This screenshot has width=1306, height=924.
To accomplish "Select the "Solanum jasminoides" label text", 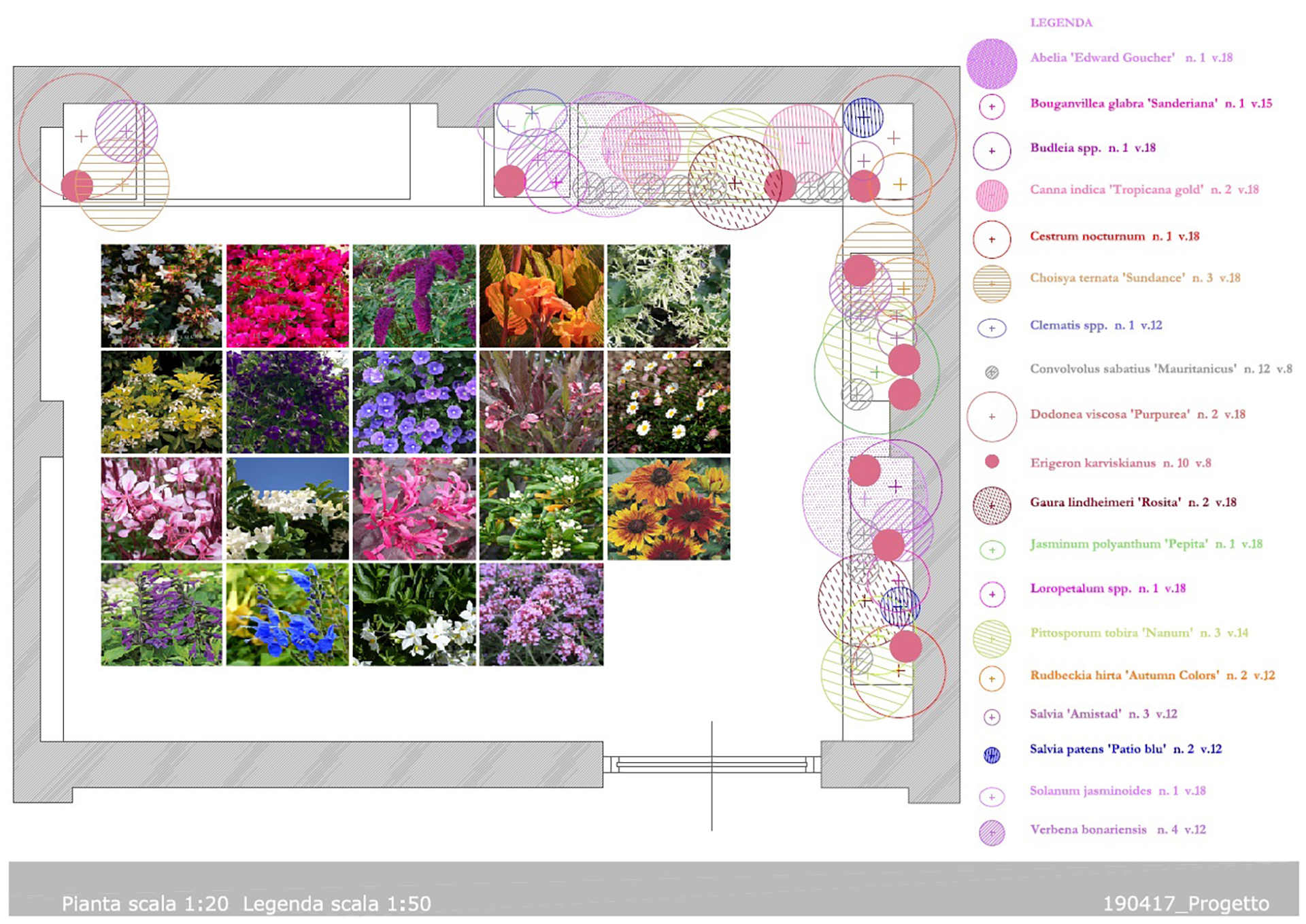I will click(x=1090, y=791).
